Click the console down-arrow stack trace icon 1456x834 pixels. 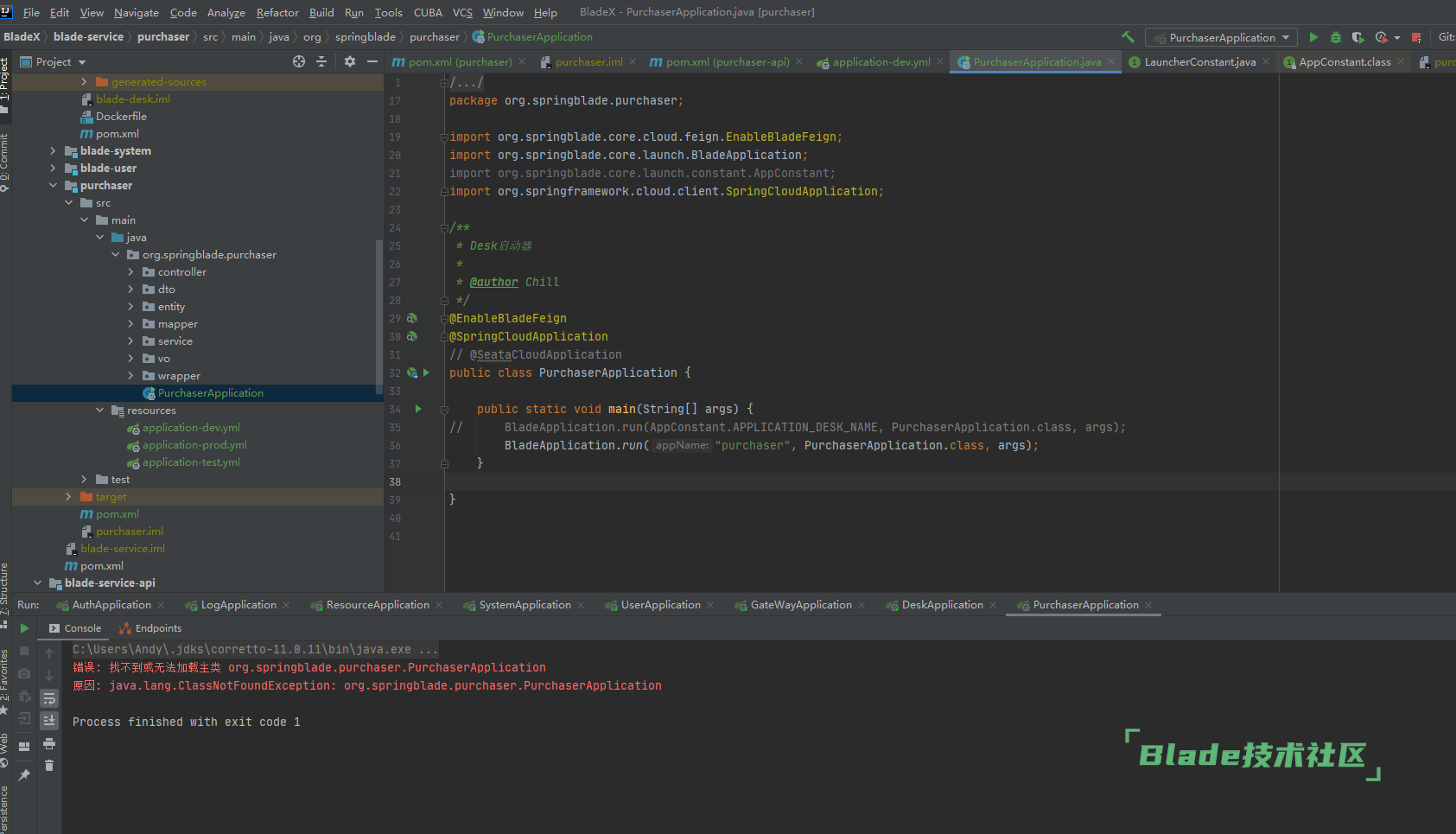(49, 675)
